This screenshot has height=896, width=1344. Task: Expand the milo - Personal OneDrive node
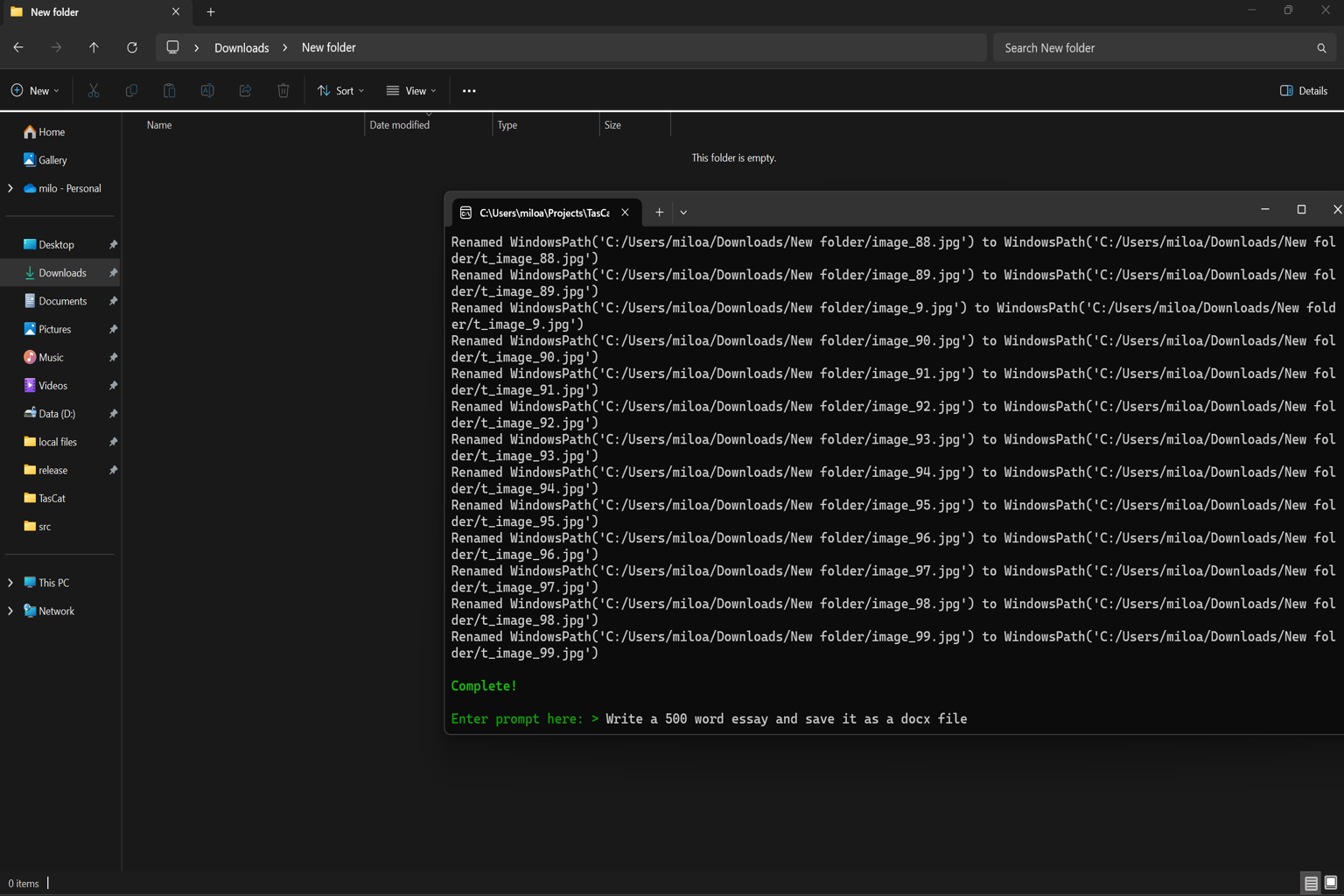(10, 188)
